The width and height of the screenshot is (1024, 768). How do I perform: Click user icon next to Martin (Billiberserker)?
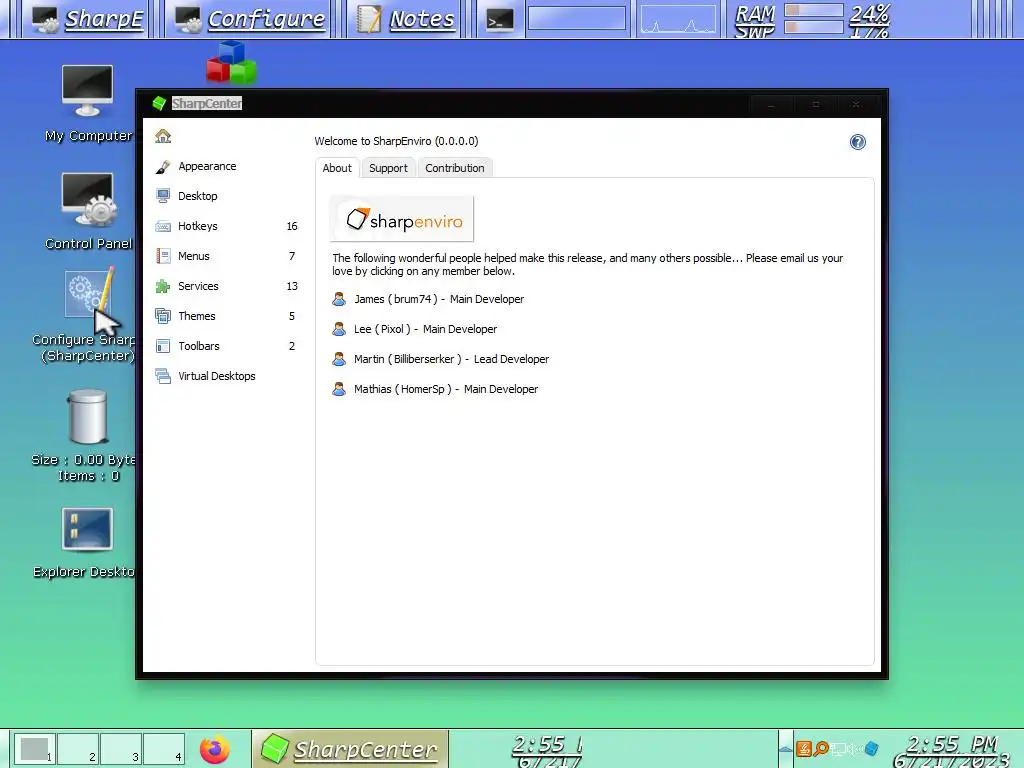coord(339,359)
